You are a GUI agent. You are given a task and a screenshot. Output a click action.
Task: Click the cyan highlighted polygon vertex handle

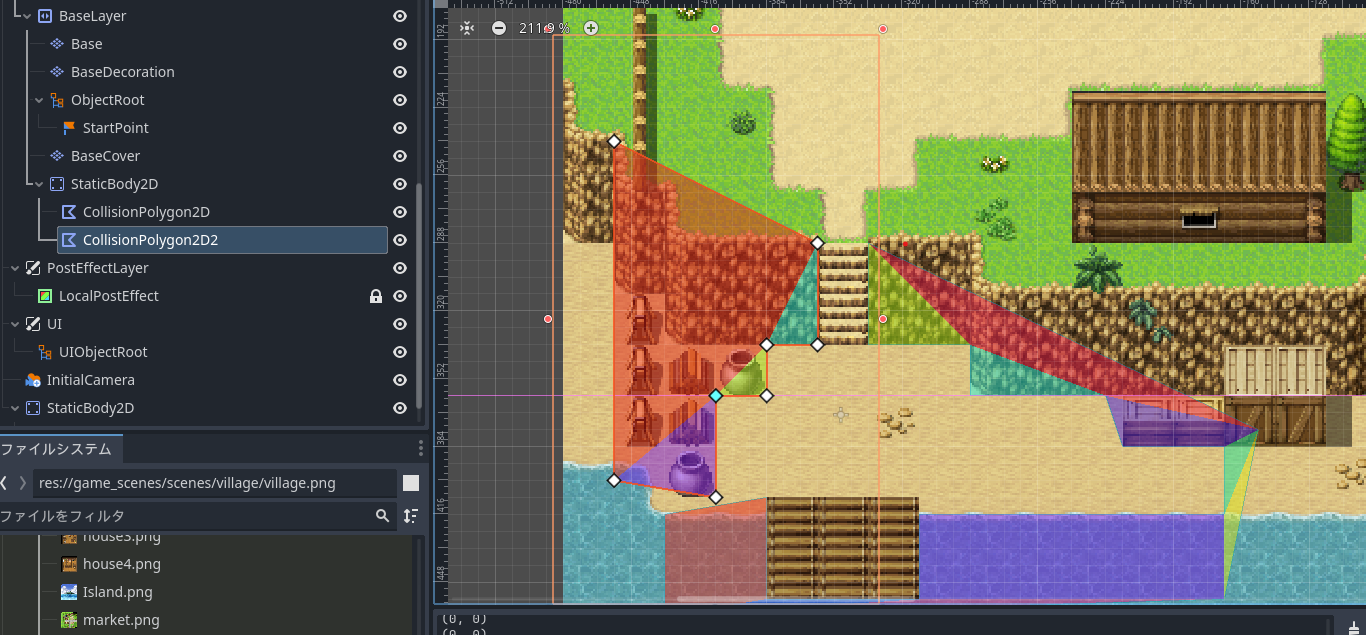[715, 396]
